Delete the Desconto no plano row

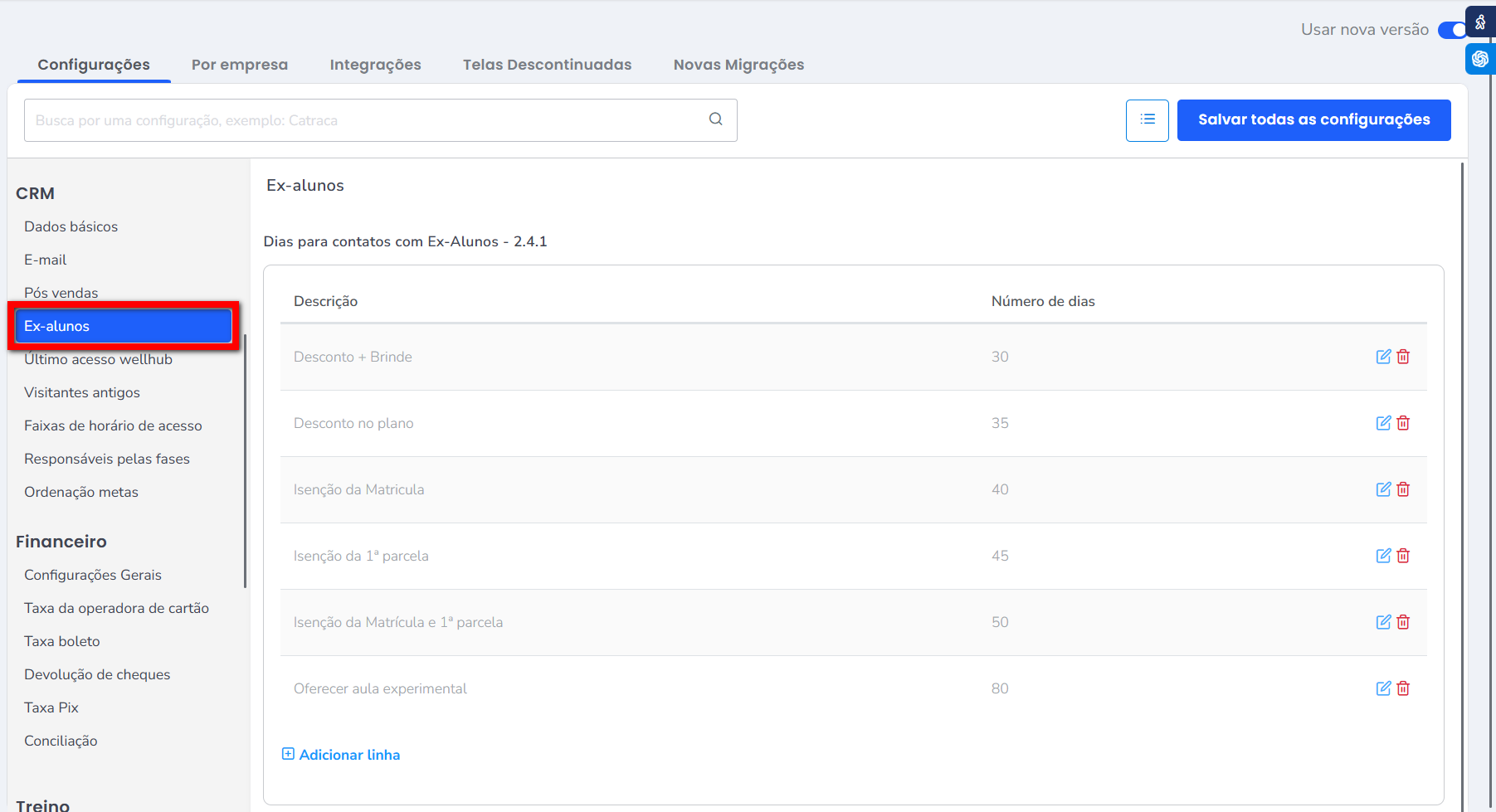1403,423
